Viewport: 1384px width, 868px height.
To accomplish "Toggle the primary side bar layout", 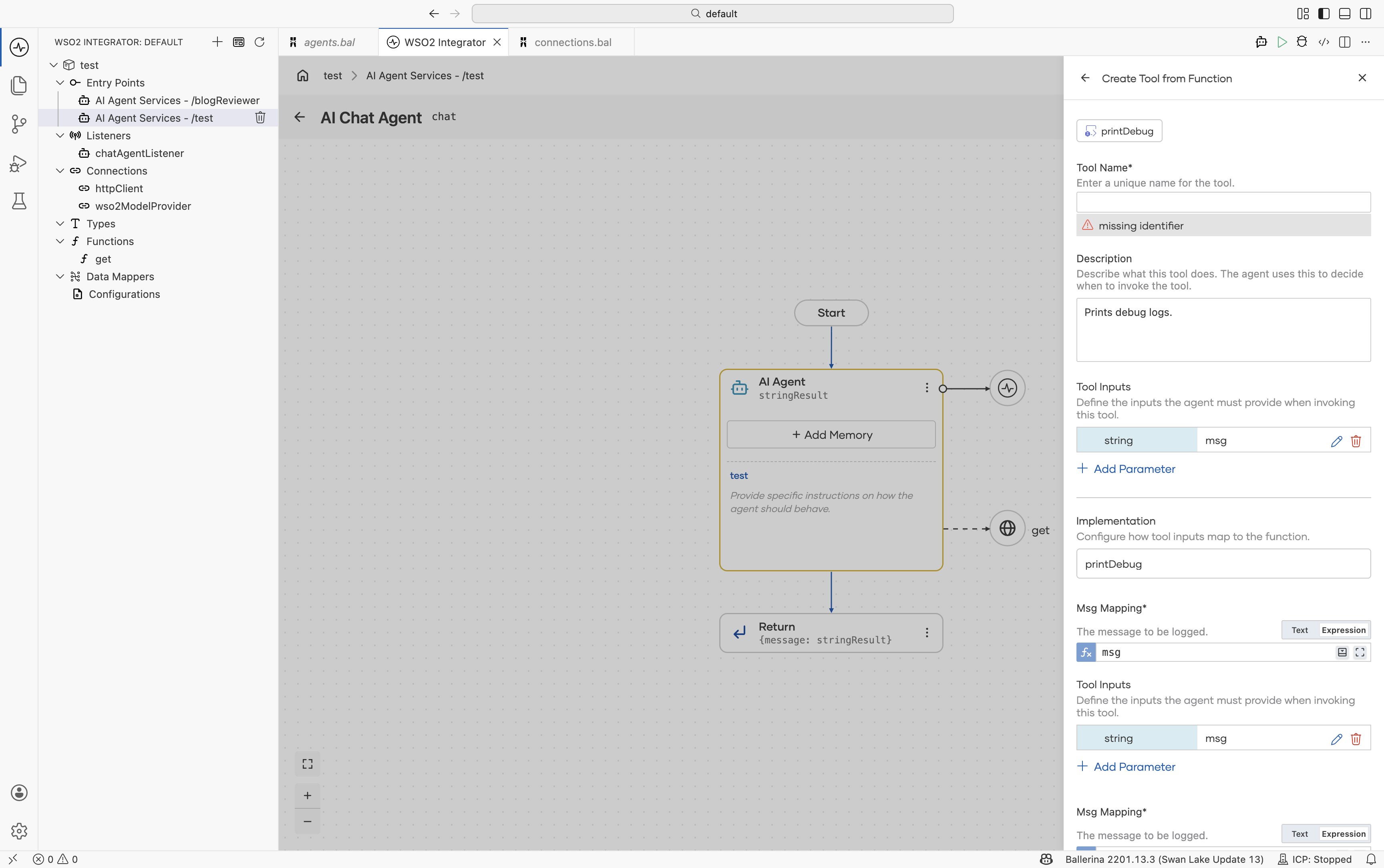I will [1324, 14].
